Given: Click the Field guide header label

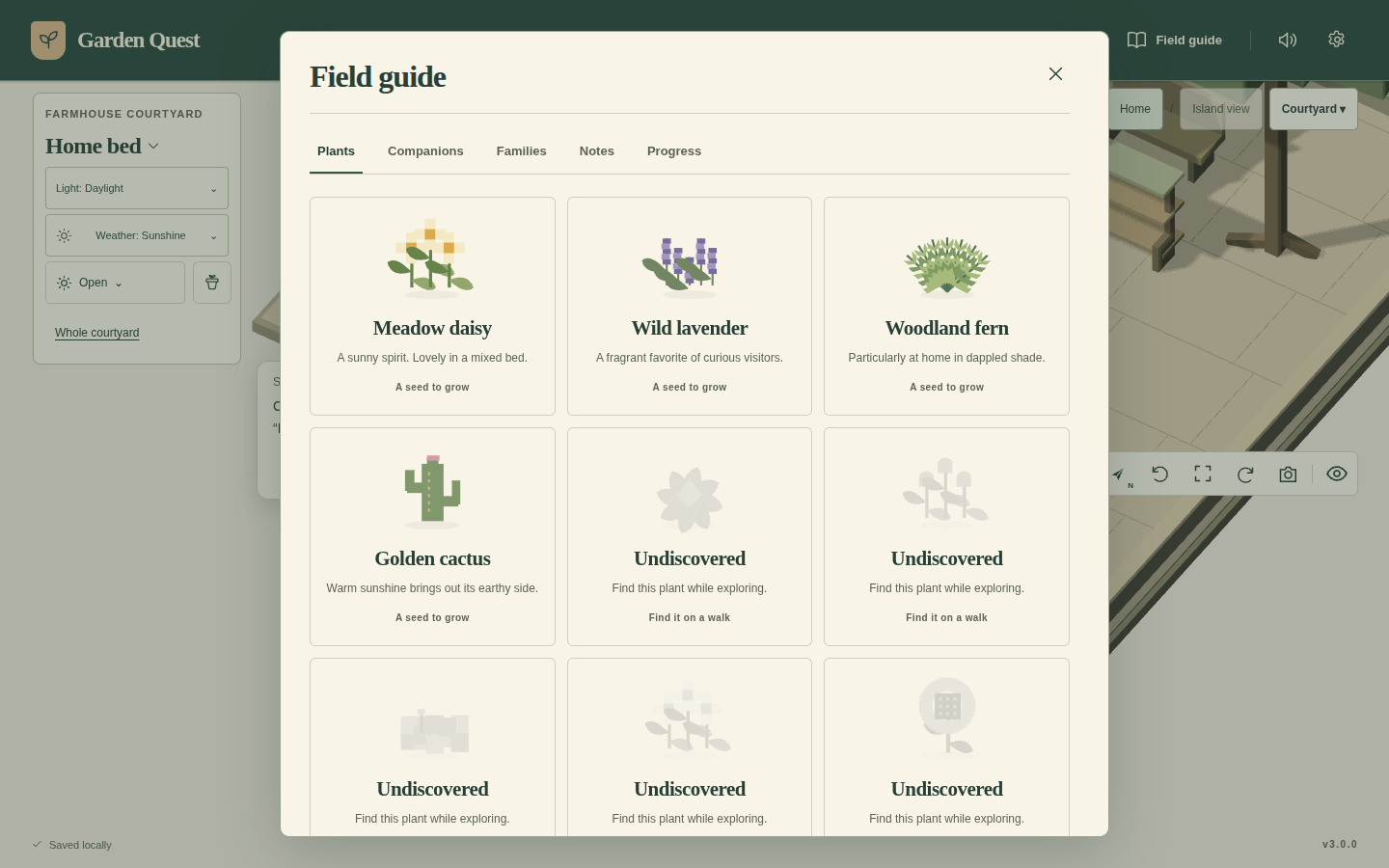Looking at the screenshot, I should click(1188, 41).
